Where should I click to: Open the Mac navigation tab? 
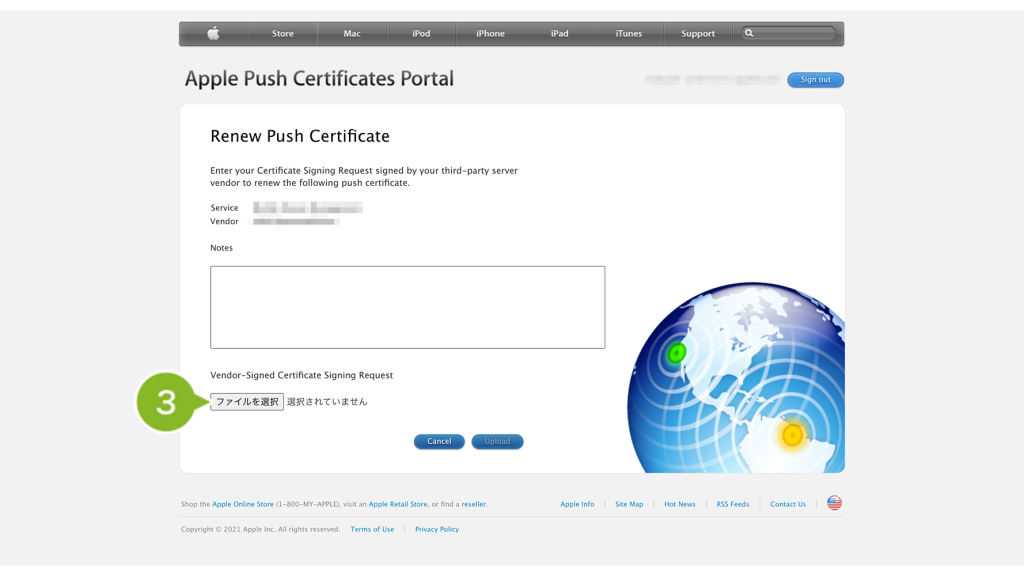(x=352, y=34)
